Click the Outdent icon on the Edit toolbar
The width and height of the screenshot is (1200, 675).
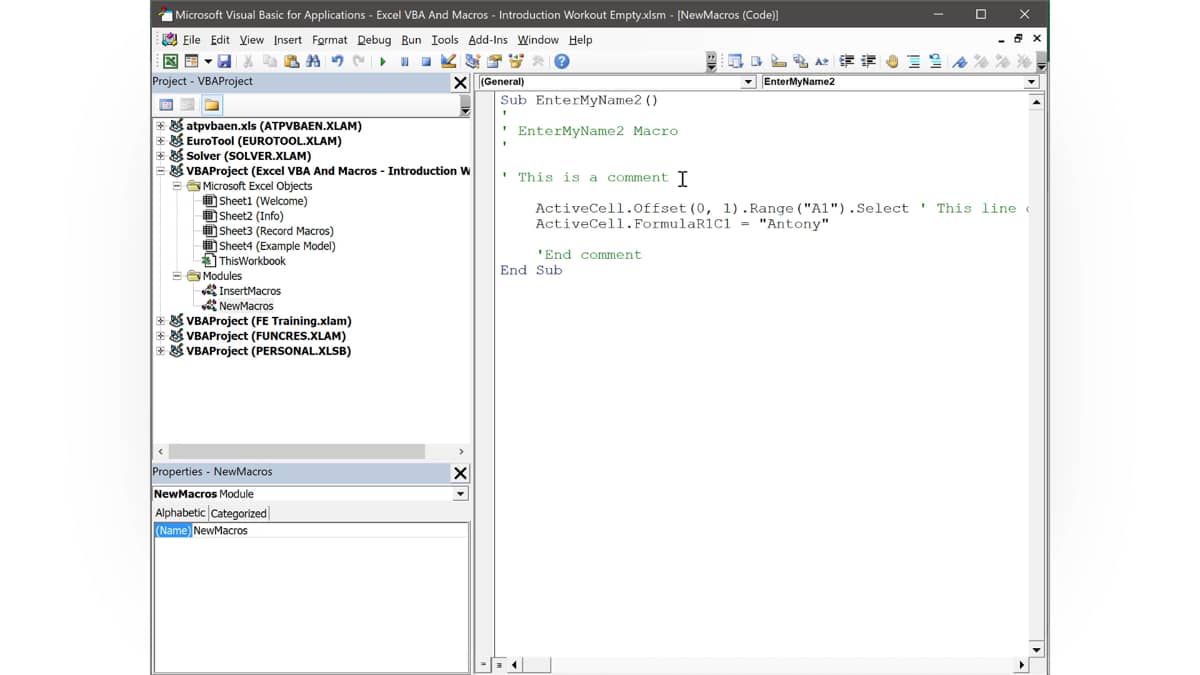pyautogui.click(x=868, y=61)
